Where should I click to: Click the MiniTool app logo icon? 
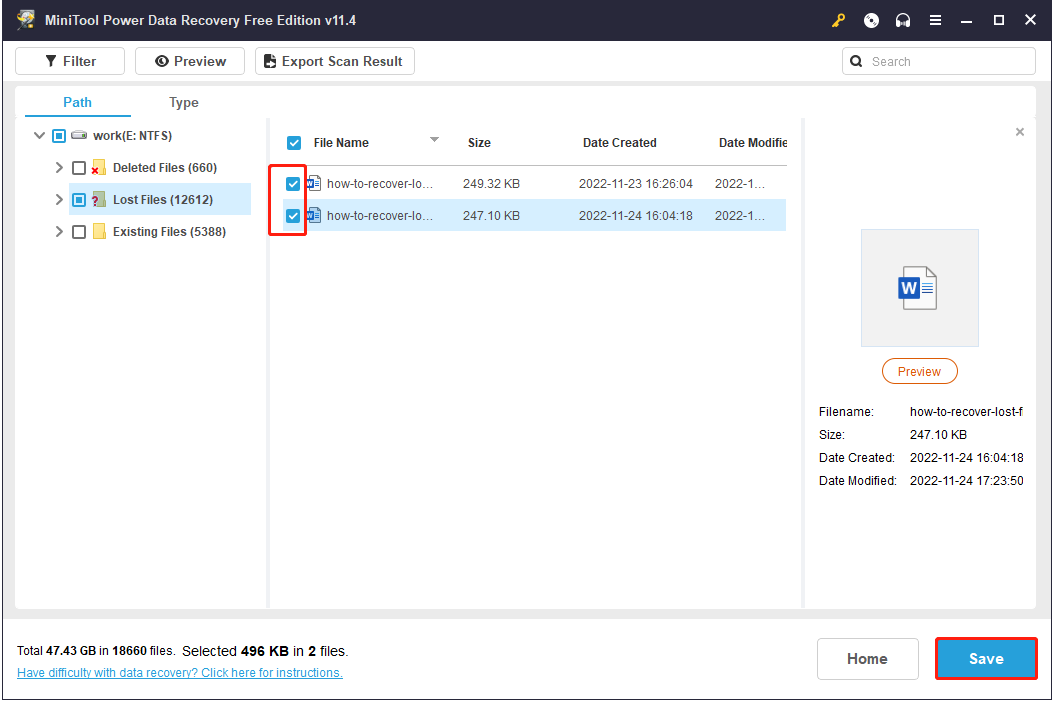[26, 20]
